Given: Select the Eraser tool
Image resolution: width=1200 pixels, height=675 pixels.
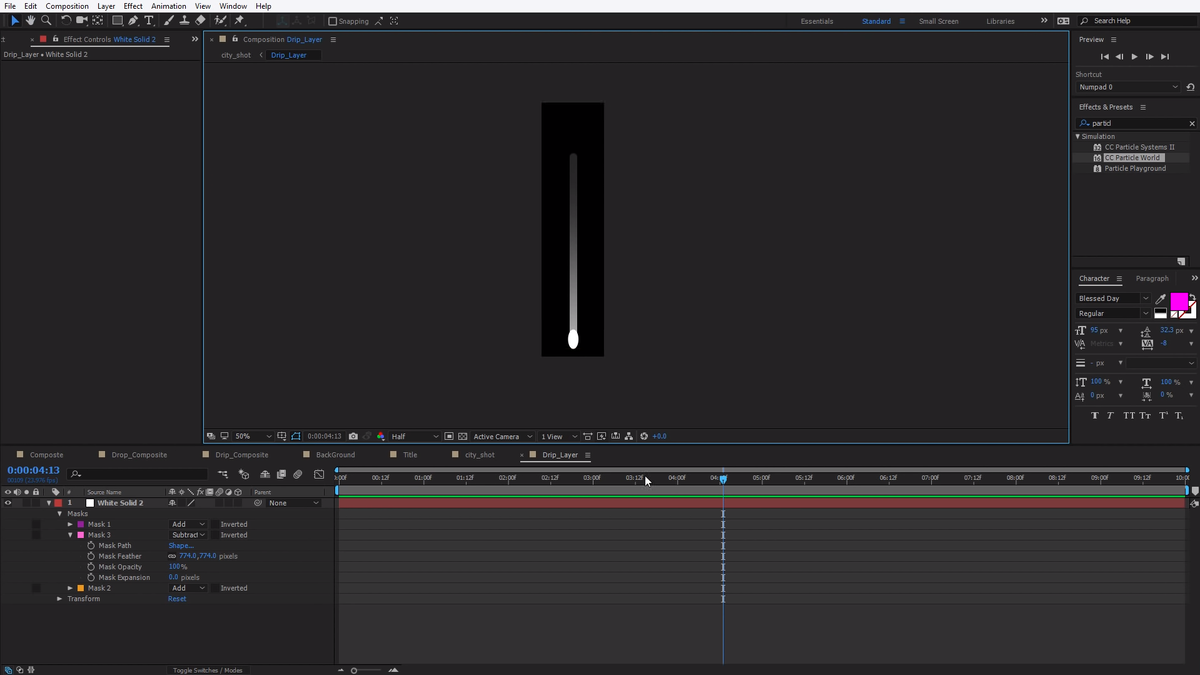Looking at the screenshot, I should (x=200, y=20).
